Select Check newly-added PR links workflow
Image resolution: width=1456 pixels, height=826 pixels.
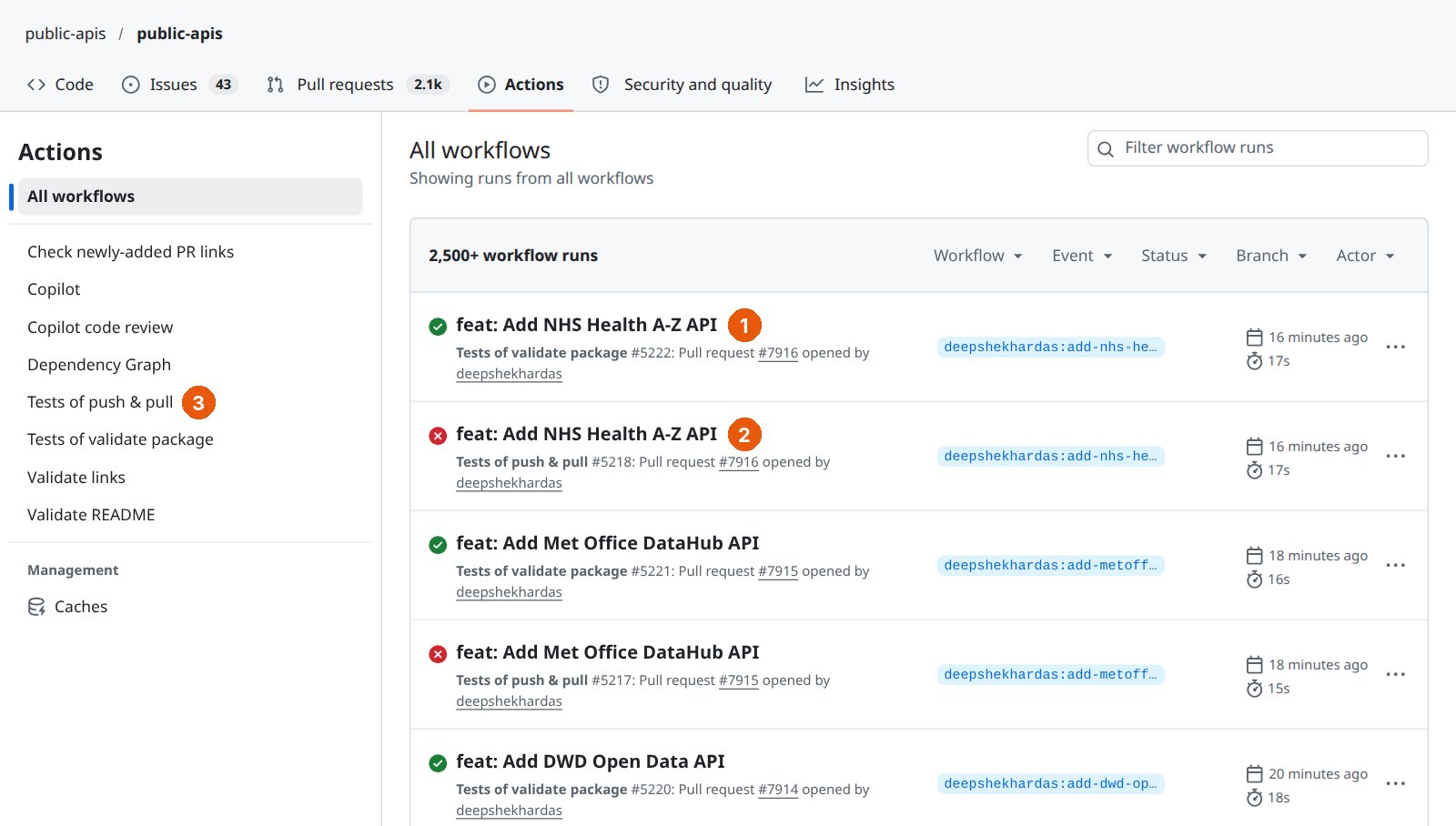click(x=130, y=252)
